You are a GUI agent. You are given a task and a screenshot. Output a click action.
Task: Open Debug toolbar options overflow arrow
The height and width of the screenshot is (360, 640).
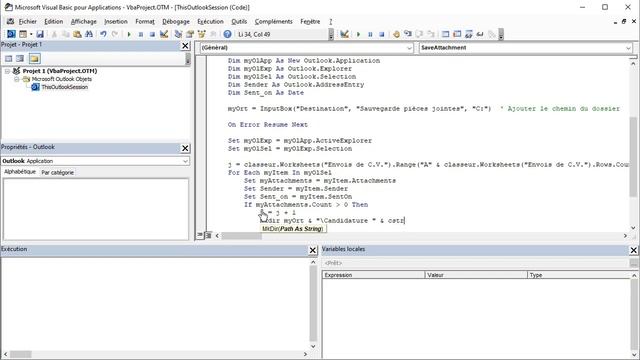[x=501, y=35]
